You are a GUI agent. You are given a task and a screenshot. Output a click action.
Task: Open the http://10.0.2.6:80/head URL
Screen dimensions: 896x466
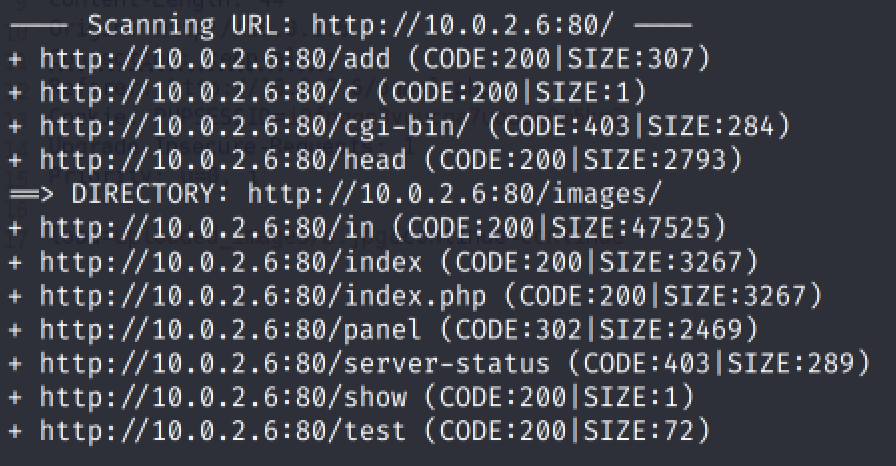pyautogui.click(x=223, y=160)
